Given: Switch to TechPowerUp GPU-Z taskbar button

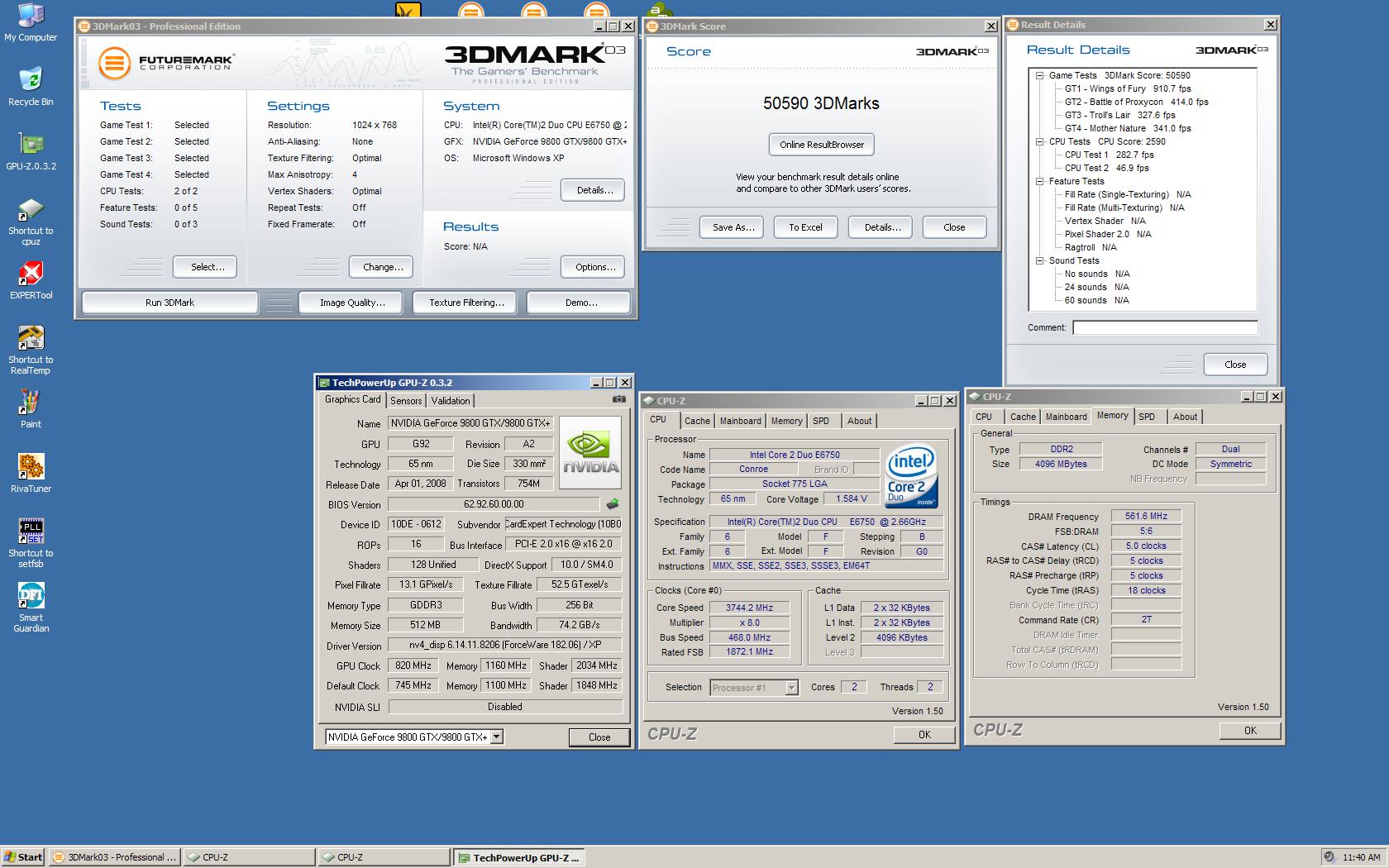Looking at the screenshot, I should click(519, 857).
